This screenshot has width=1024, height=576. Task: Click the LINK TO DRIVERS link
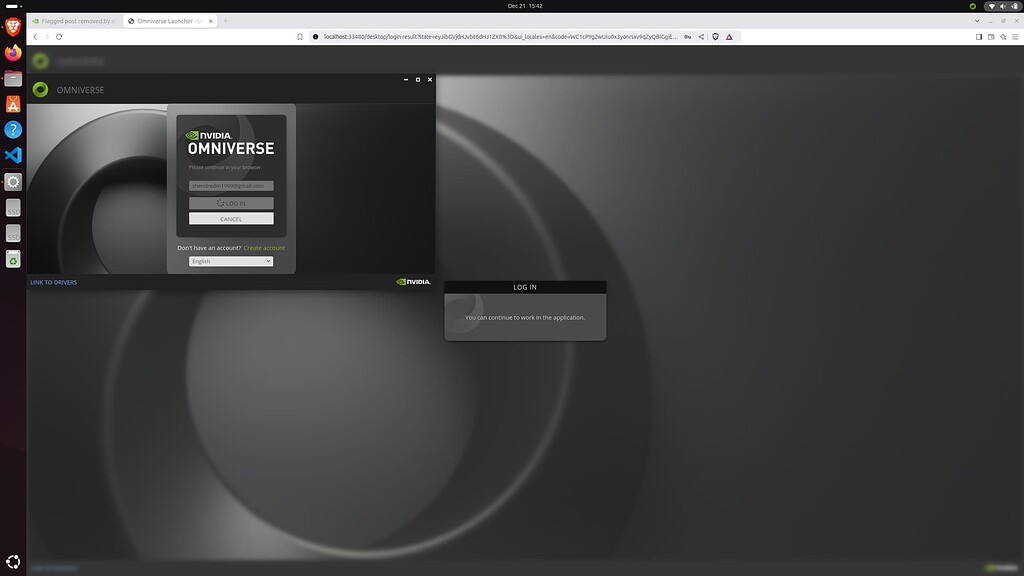coord(54,282)
